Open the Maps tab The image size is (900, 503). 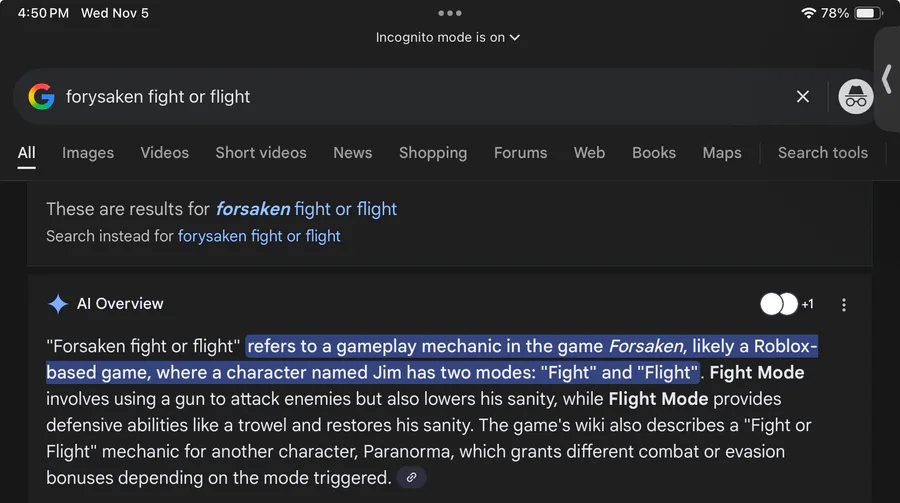coord(721,153)
